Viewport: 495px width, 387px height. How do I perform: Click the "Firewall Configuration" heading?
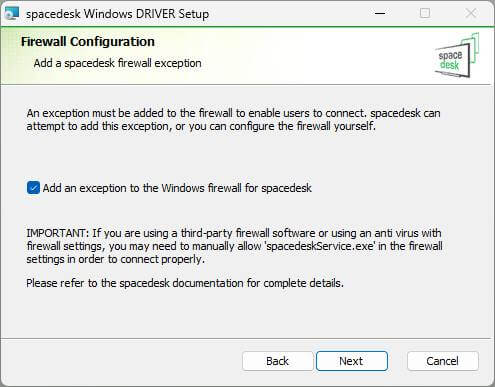point(88,42)
